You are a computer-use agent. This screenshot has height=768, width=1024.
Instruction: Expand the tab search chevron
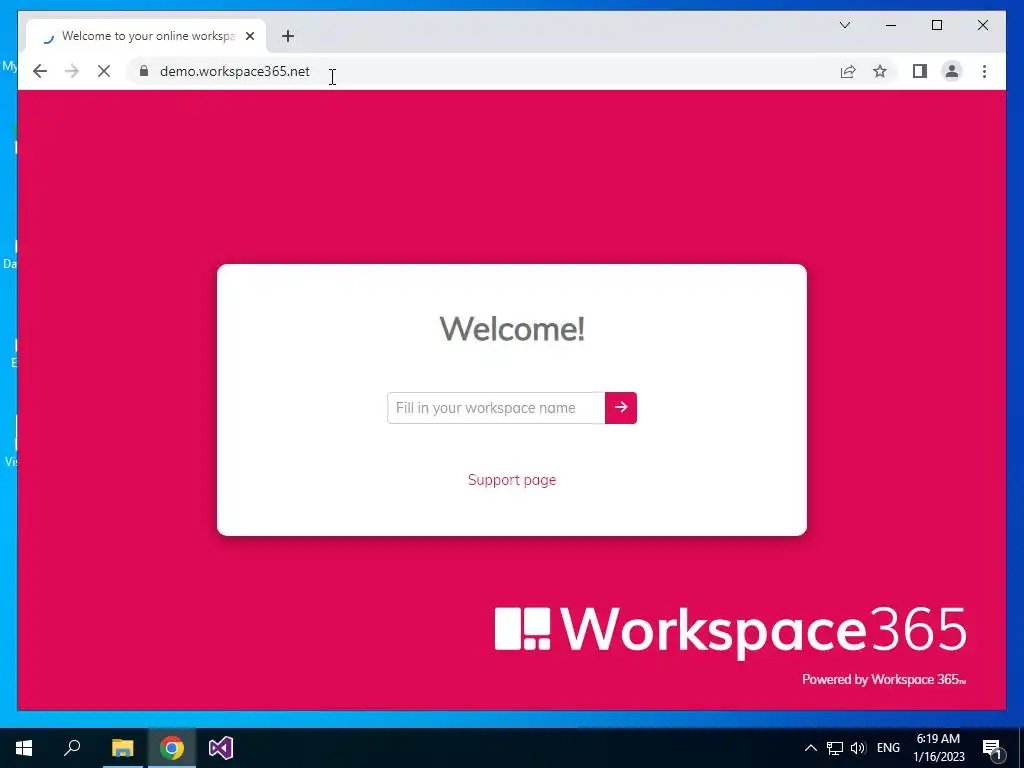(844, 25)
